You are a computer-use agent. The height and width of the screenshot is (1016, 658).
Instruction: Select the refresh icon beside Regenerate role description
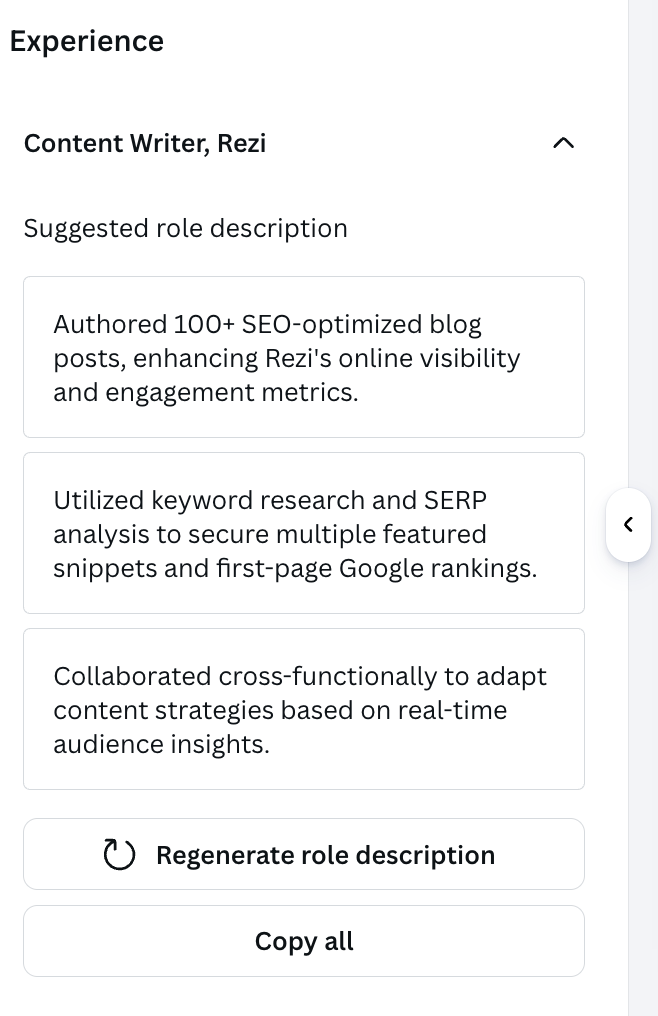(x=118, y=854)
